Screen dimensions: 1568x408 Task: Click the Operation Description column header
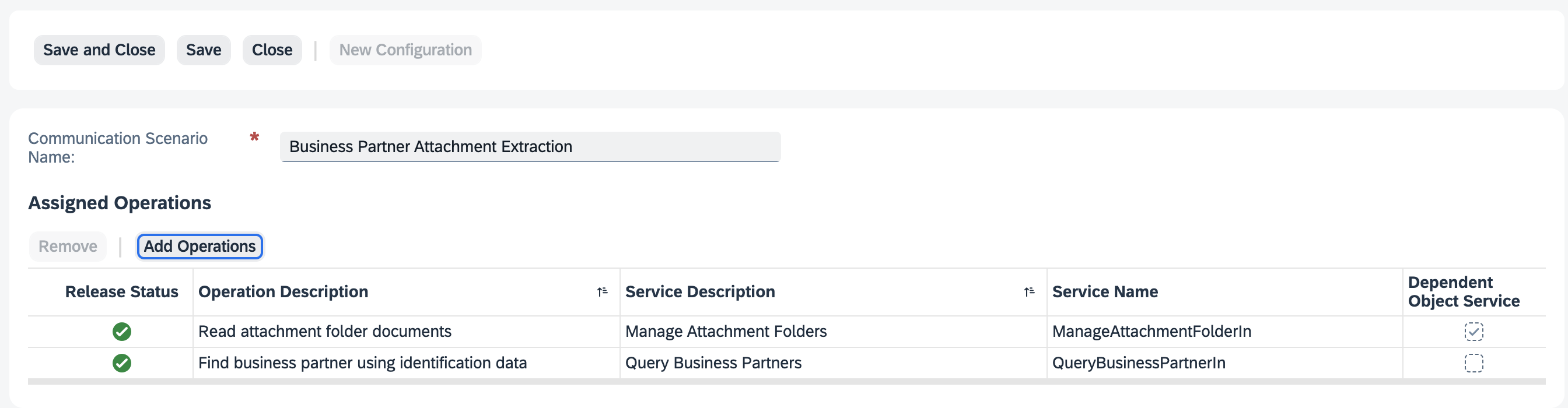[283, 291]
